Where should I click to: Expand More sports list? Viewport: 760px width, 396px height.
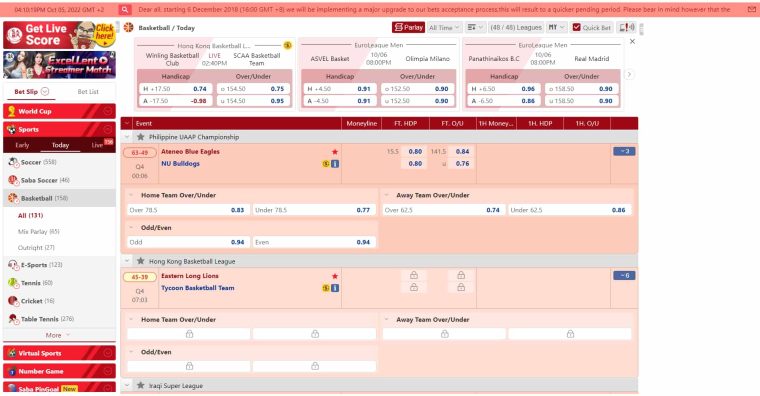coord(58,335)
